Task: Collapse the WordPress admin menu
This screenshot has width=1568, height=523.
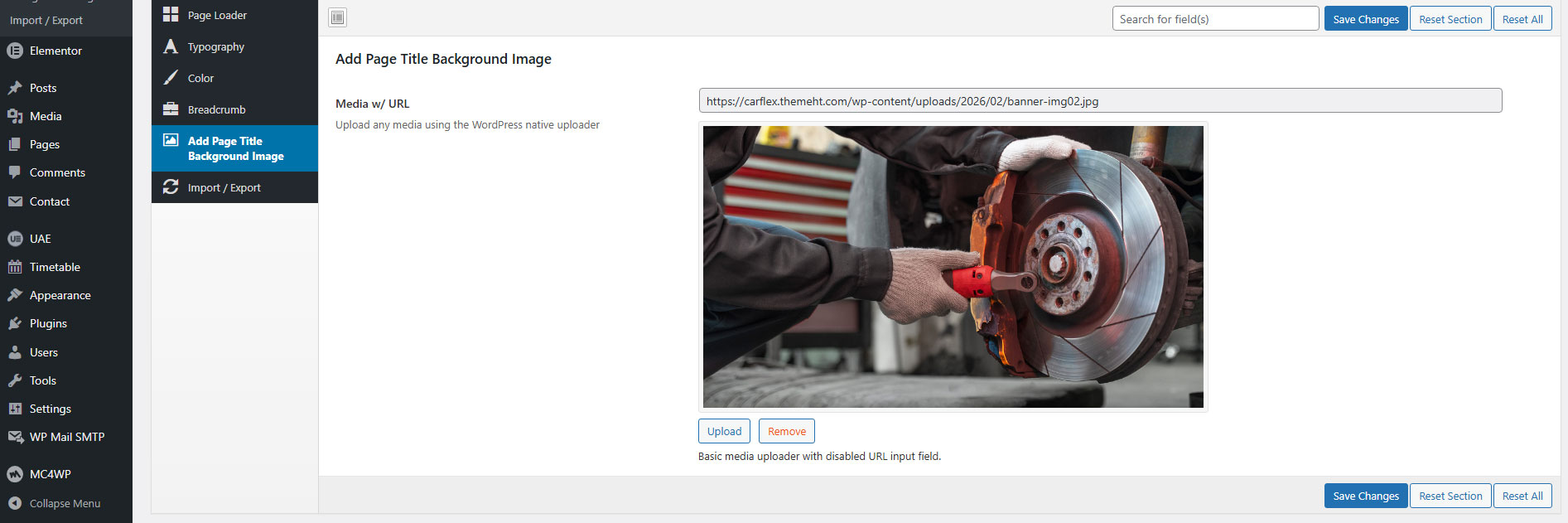Action: pos(65,503)
